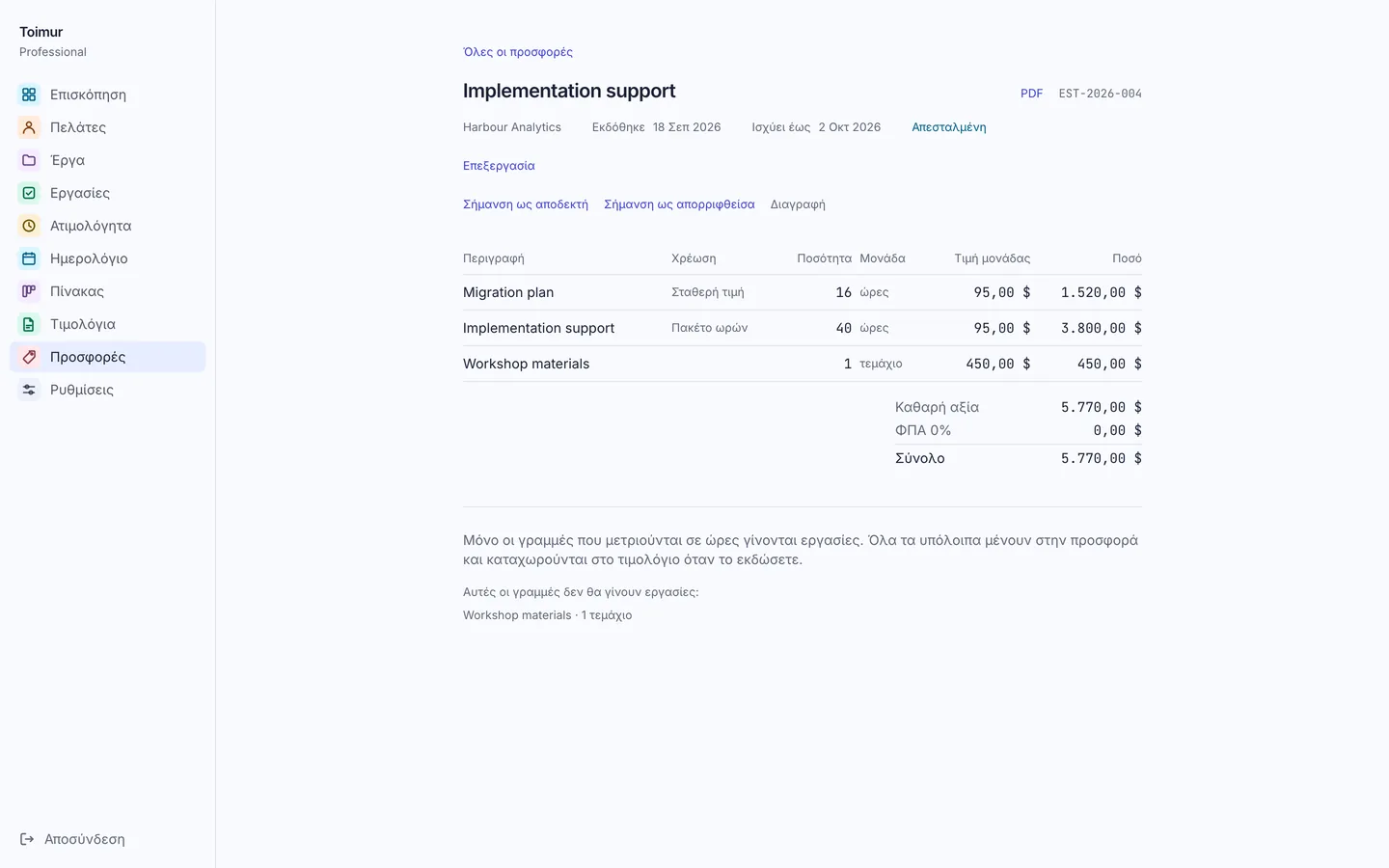1389x868 pixels.
Task: Click the Εργασίες checkmark icon
Action: point(29,193)
